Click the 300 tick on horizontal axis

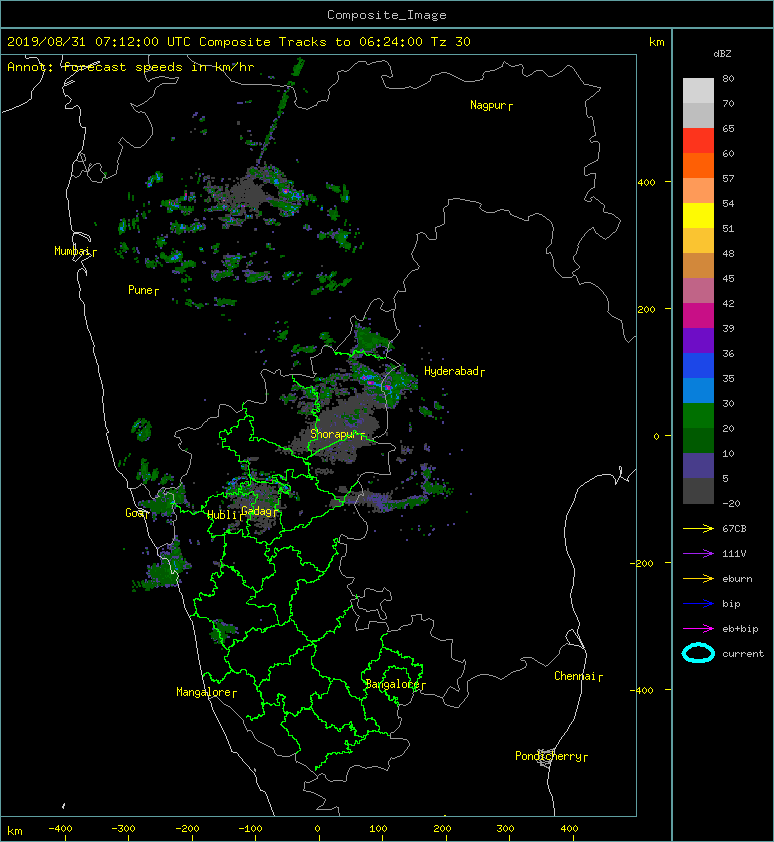coord(505,829)
